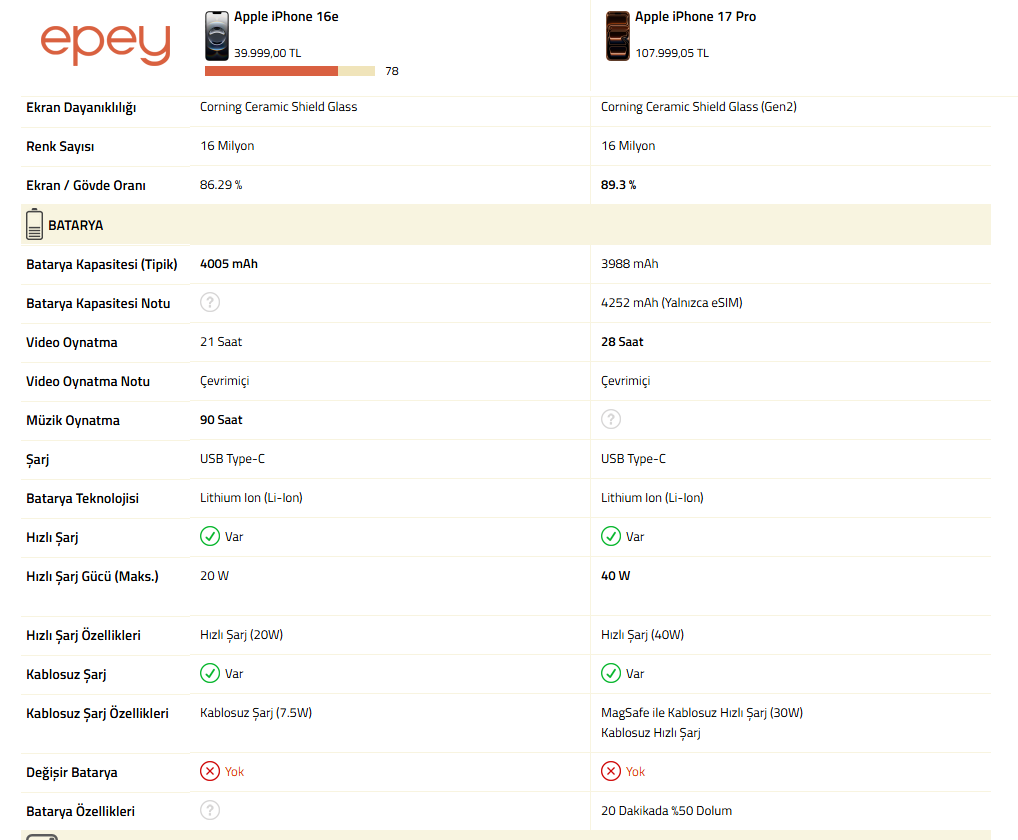This screenshot has height=840, width=1018.
Task: Click the green check for iPhone 17 Pro Hızlı Şarj
Action: 611,536
